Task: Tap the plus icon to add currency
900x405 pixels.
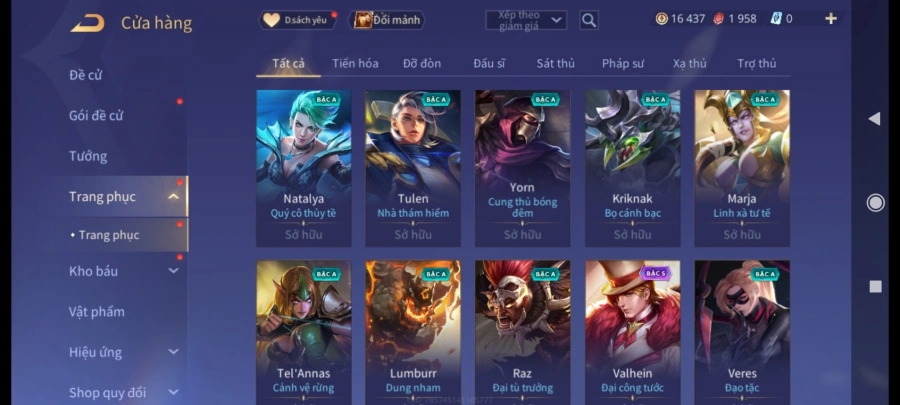Action: point(831,19)
